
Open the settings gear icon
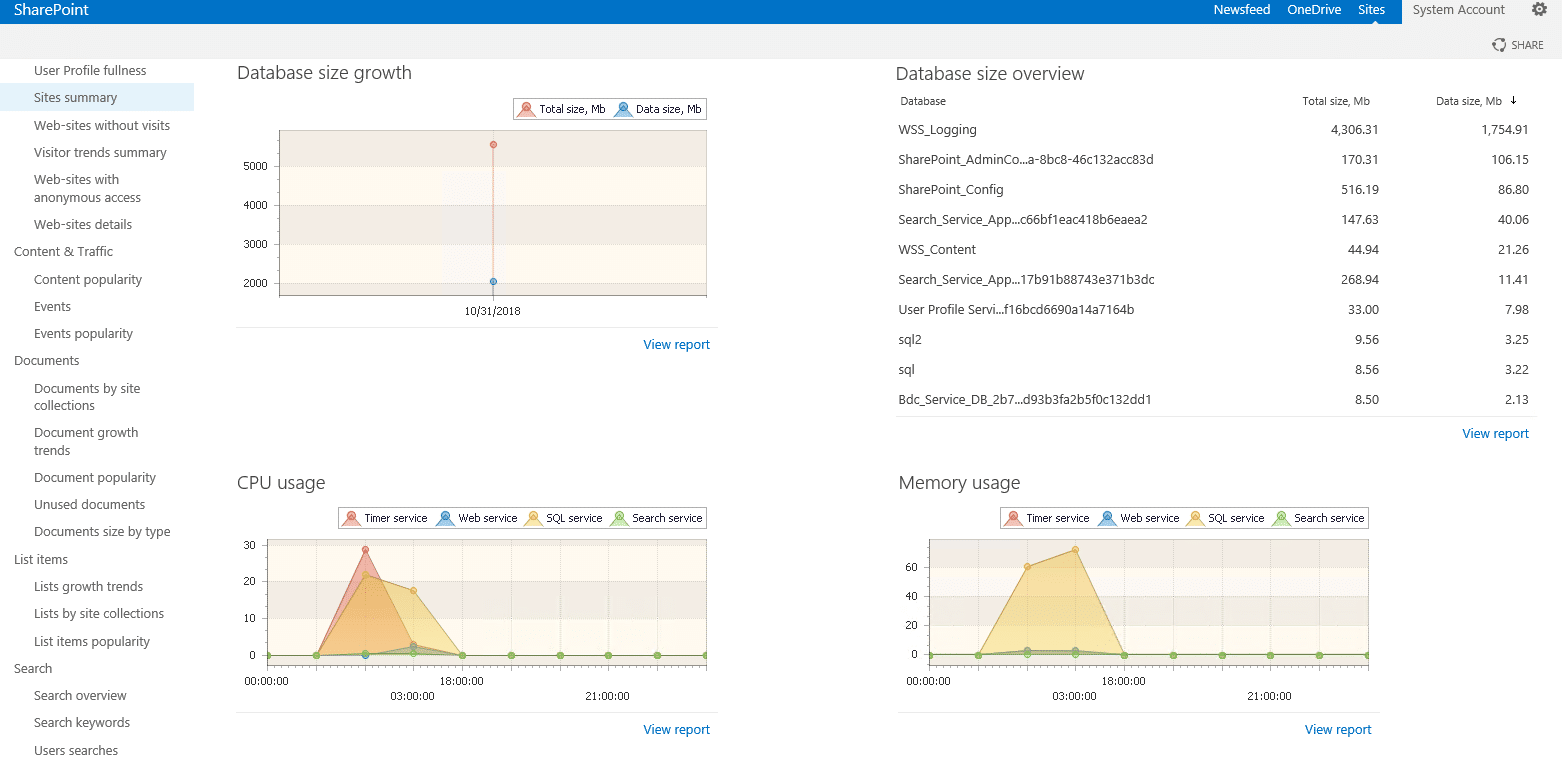[1539, 10]
